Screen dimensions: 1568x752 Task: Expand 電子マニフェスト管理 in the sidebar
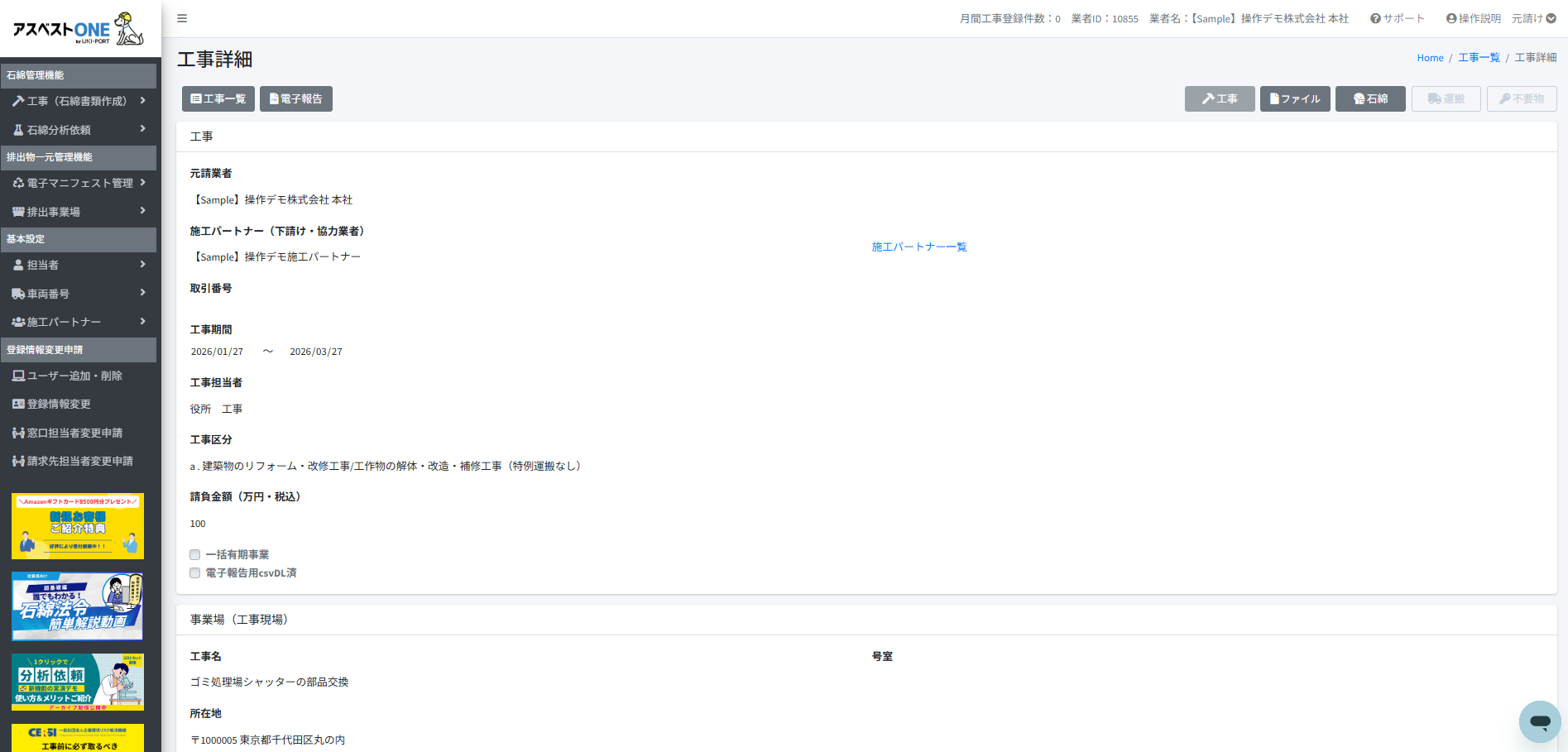pos(79,183)
